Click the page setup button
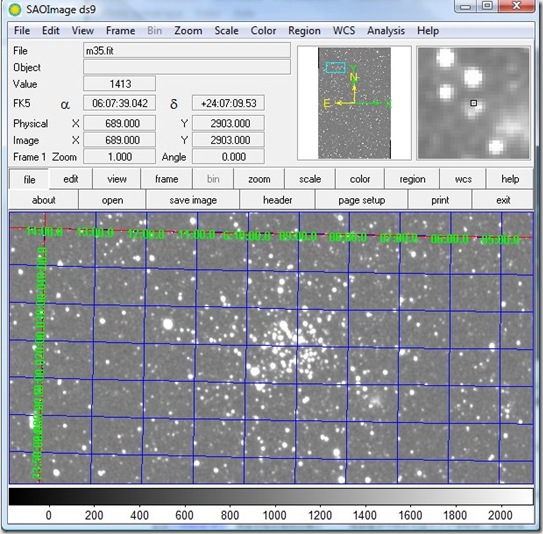 pos(362,200)
